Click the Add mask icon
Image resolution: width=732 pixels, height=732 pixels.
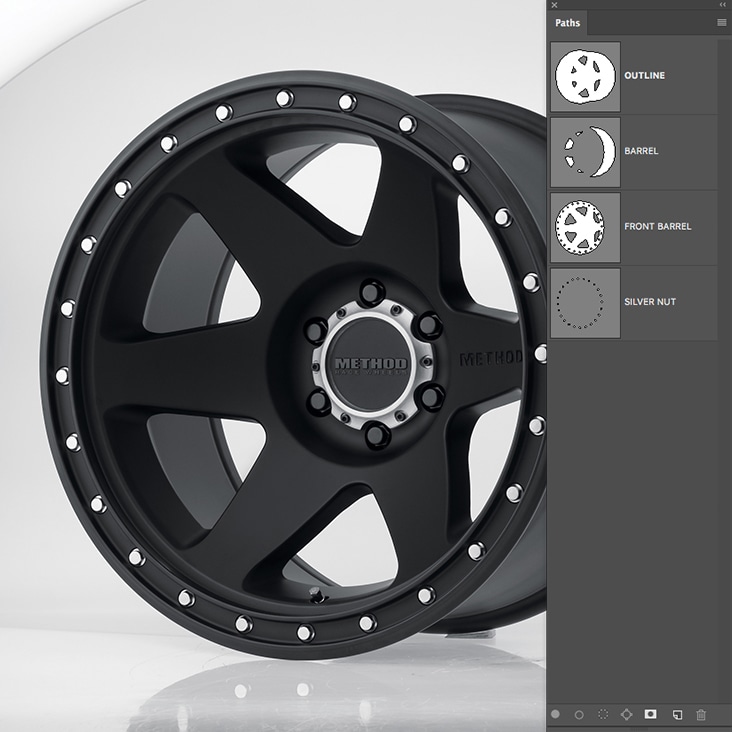651,714
